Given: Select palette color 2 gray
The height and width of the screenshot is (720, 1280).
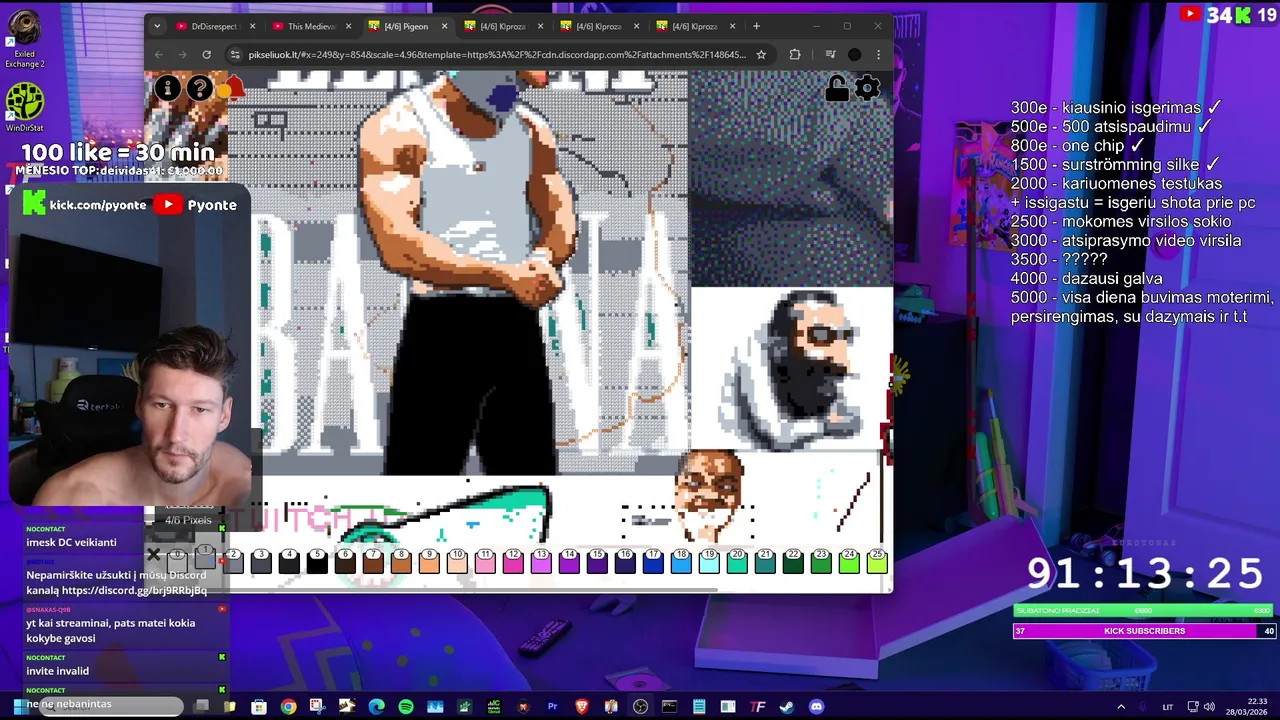Looking at the screenshot, I should (233, 560).
